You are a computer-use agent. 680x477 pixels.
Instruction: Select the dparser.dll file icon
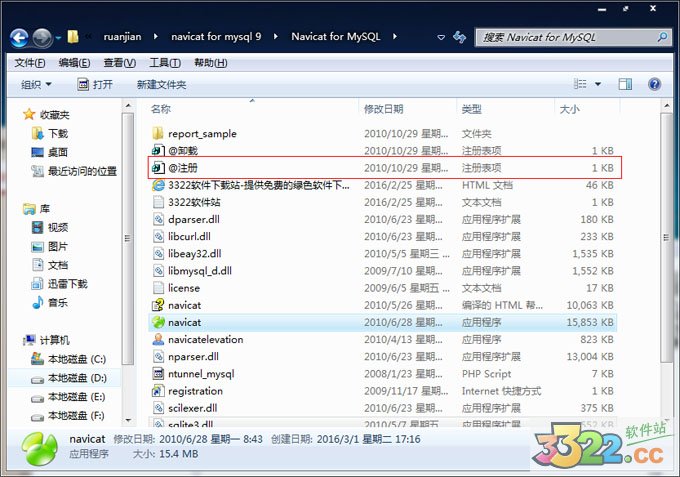point(158,219)
